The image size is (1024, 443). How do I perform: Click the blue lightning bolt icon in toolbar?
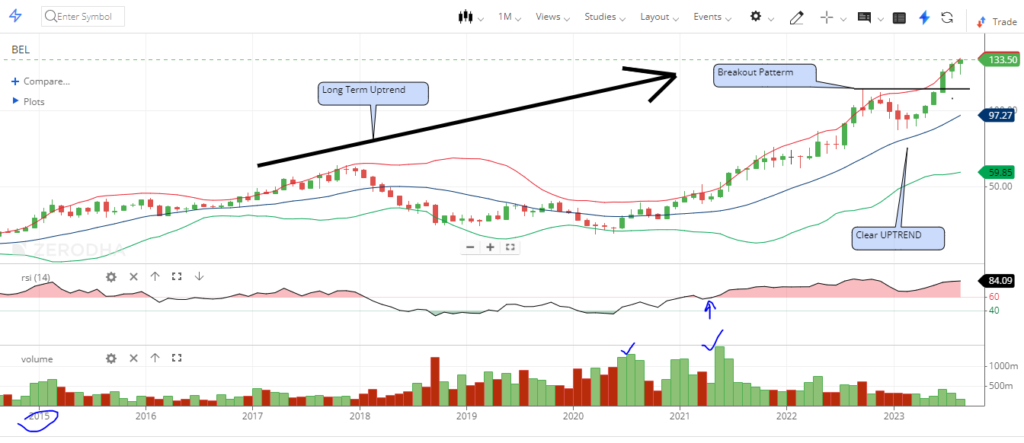tap(924, 18)
